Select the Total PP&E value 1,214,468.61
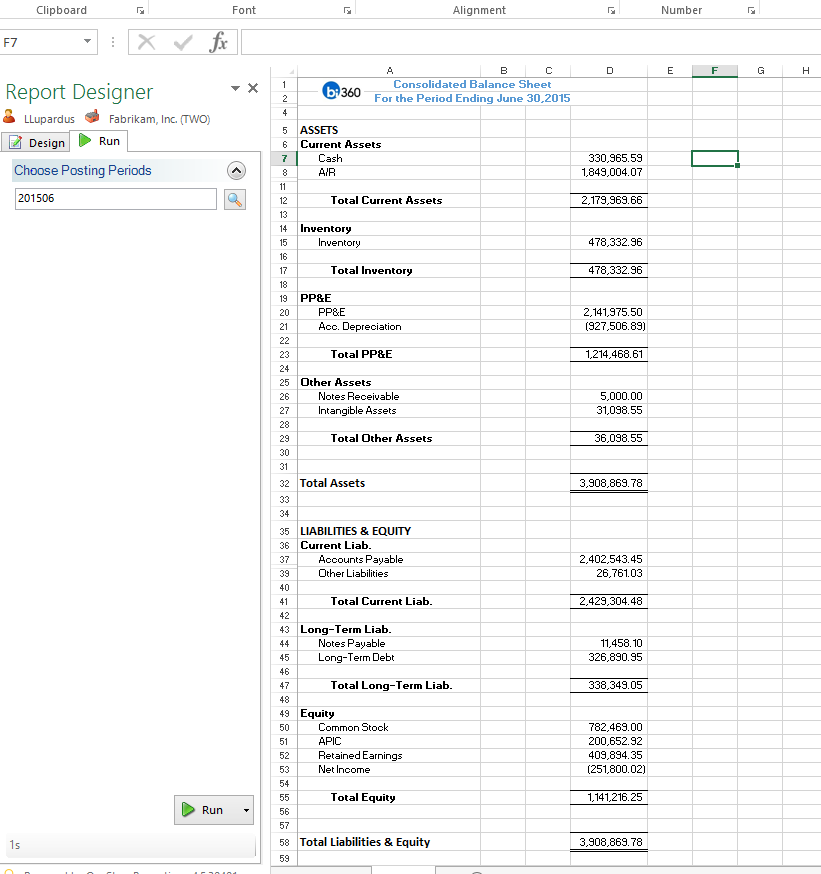This screenshot has height=874, width=821. pyautogui.click(x=609, y=355)
